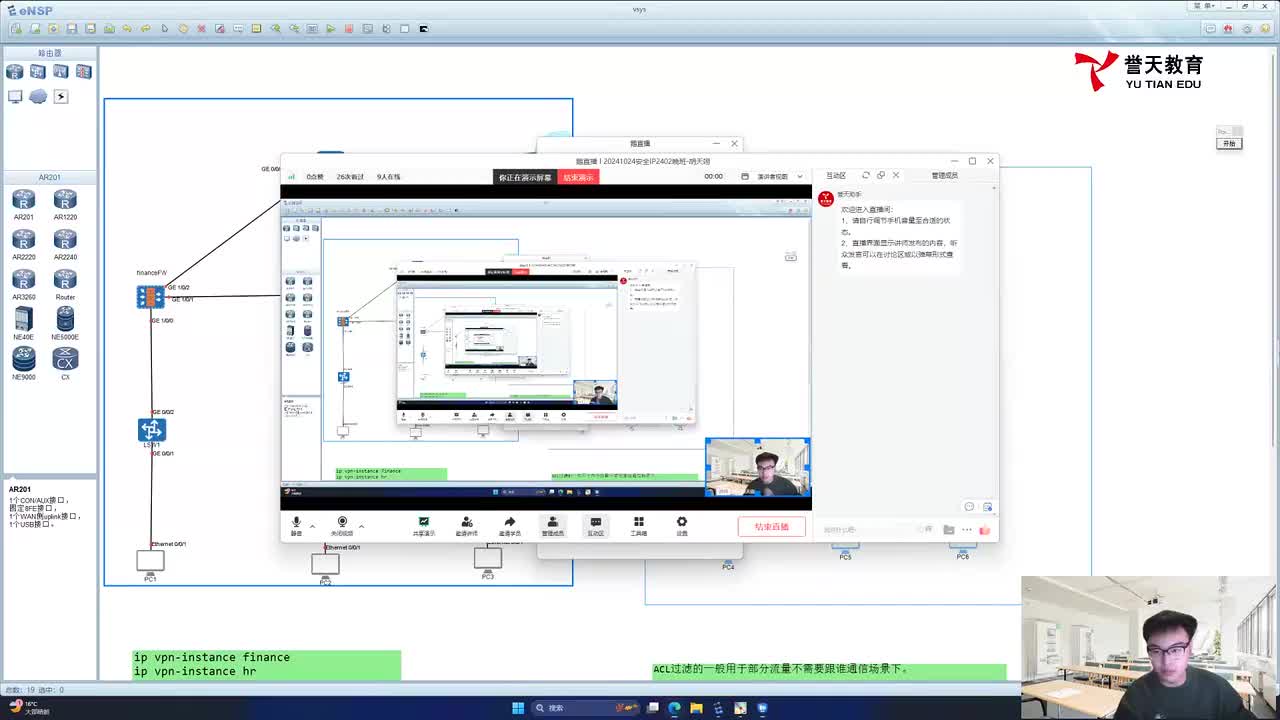
Task: Select the router category icon in eNSP
Action: [x=14, y=72]
